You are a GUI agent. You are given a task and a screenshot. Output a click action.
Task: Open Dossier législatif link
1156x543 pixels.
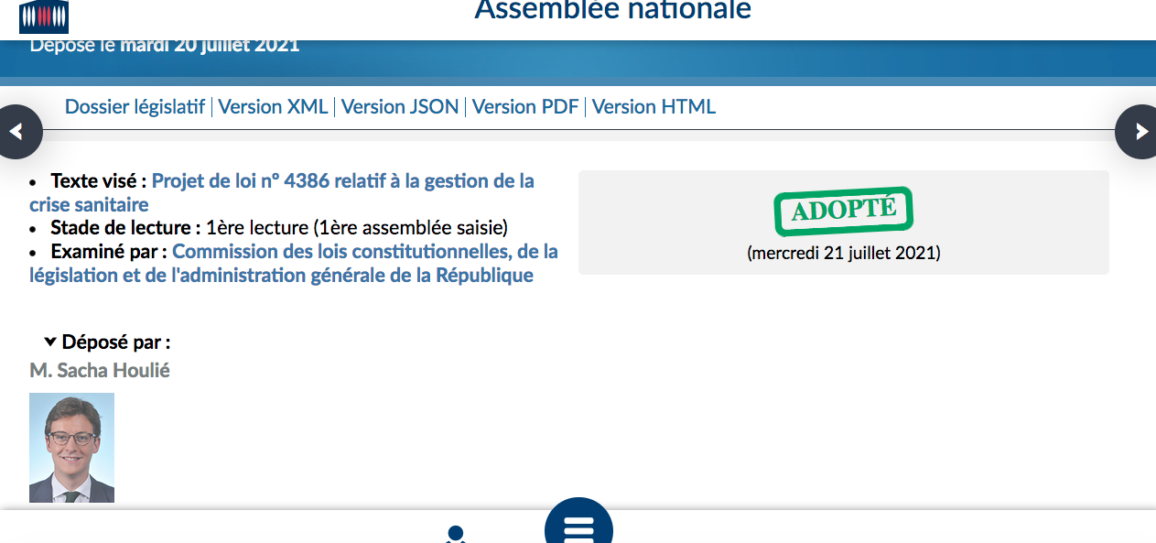point(135,107)
